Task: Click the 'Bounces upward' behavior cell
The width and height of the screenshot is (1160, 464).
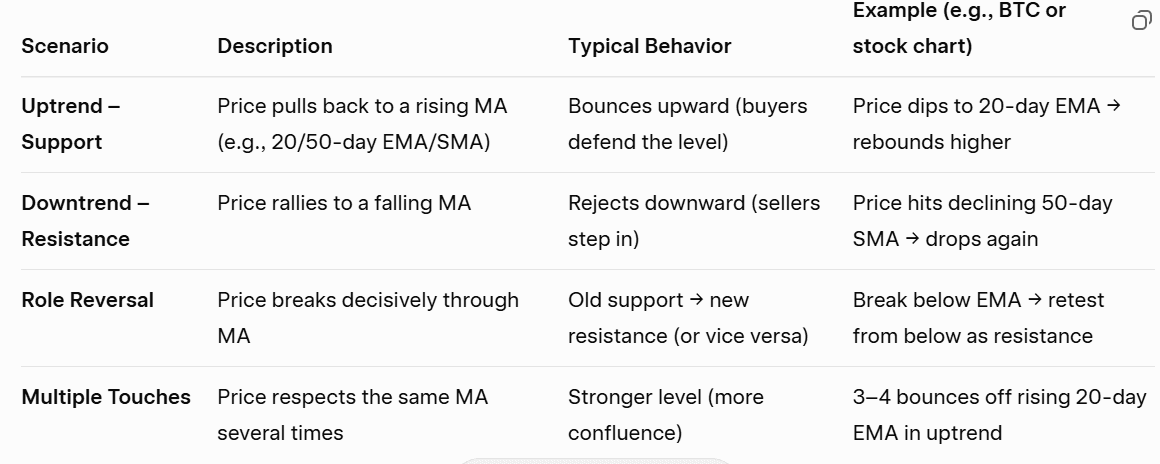Action: click(x=687, y=124)
